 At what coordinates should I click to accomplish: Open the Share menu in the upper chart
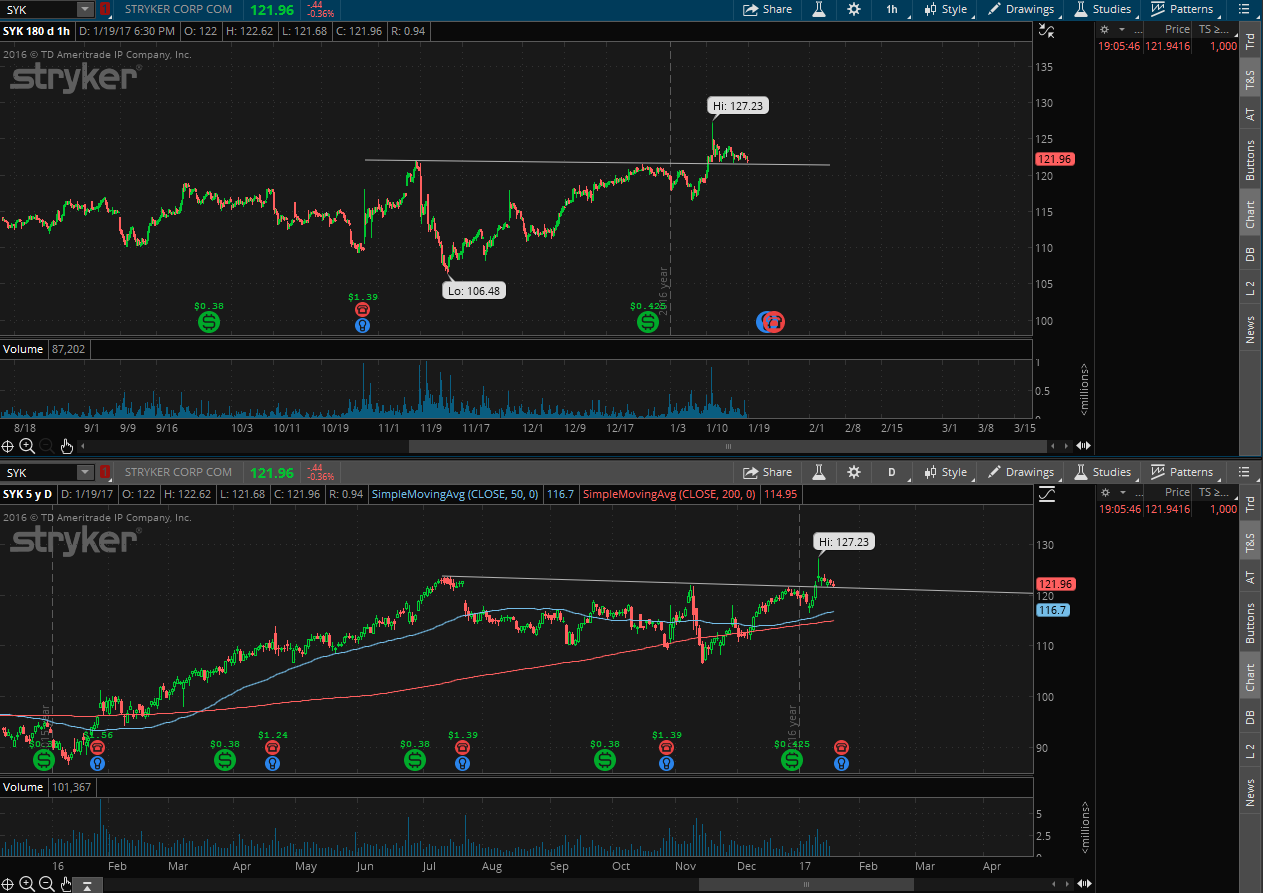(x=767, y=9)
